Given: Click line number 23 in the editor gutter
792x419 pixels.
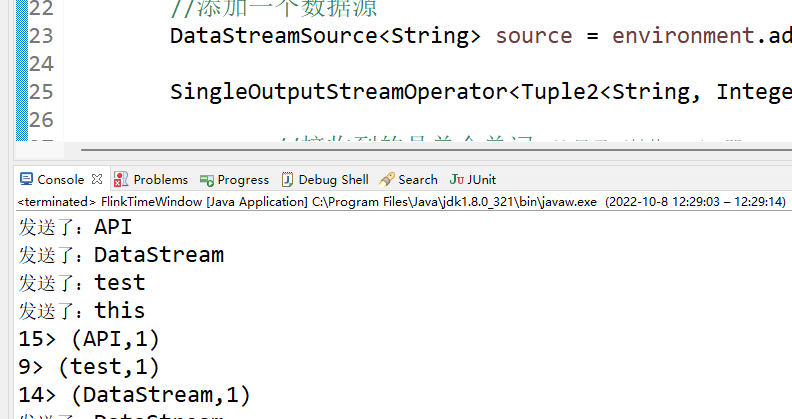Looking at the screenshot, I should point(40,37).
